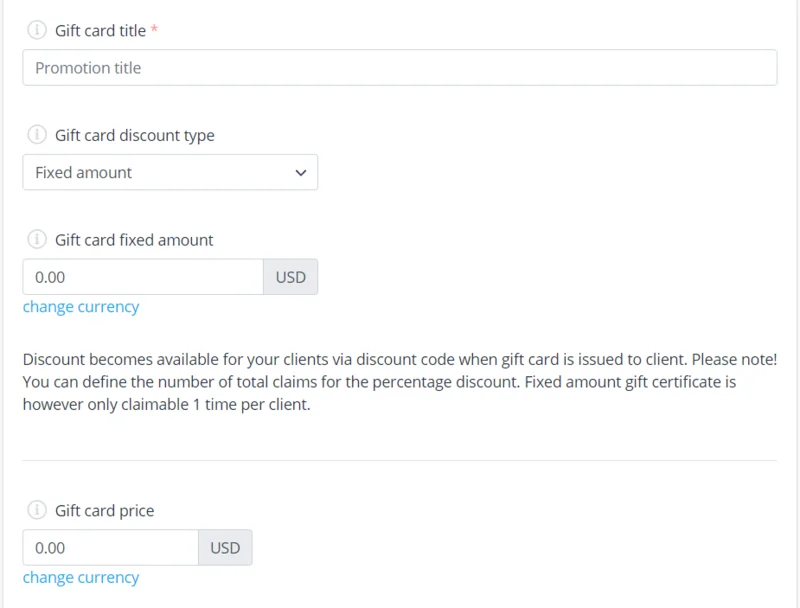Click the chevron arrow of discount type select
This screenshot has height=608, width=800.
tap(301, 173)
